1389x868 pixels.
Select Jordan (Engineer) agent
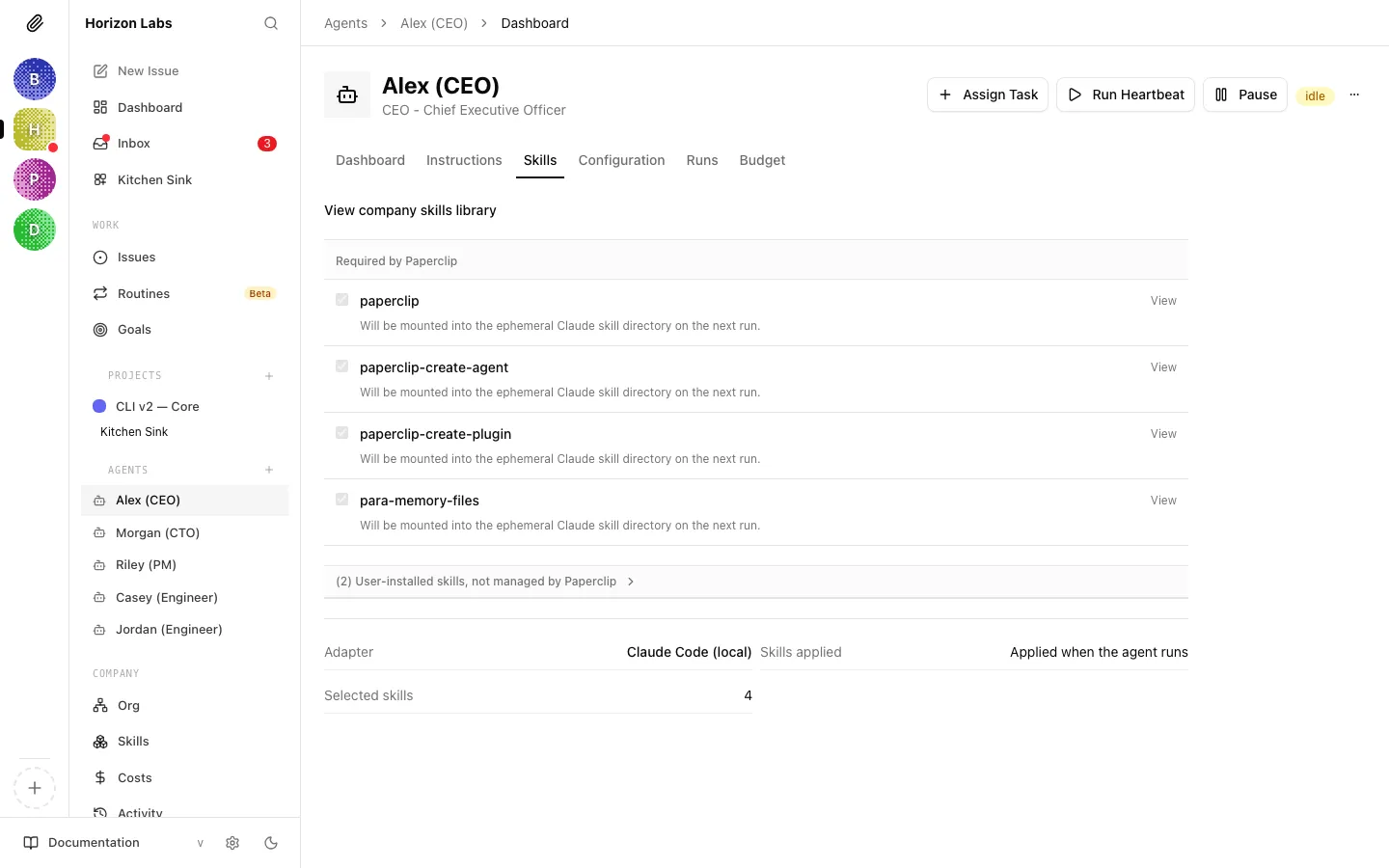tap(185, 630)
